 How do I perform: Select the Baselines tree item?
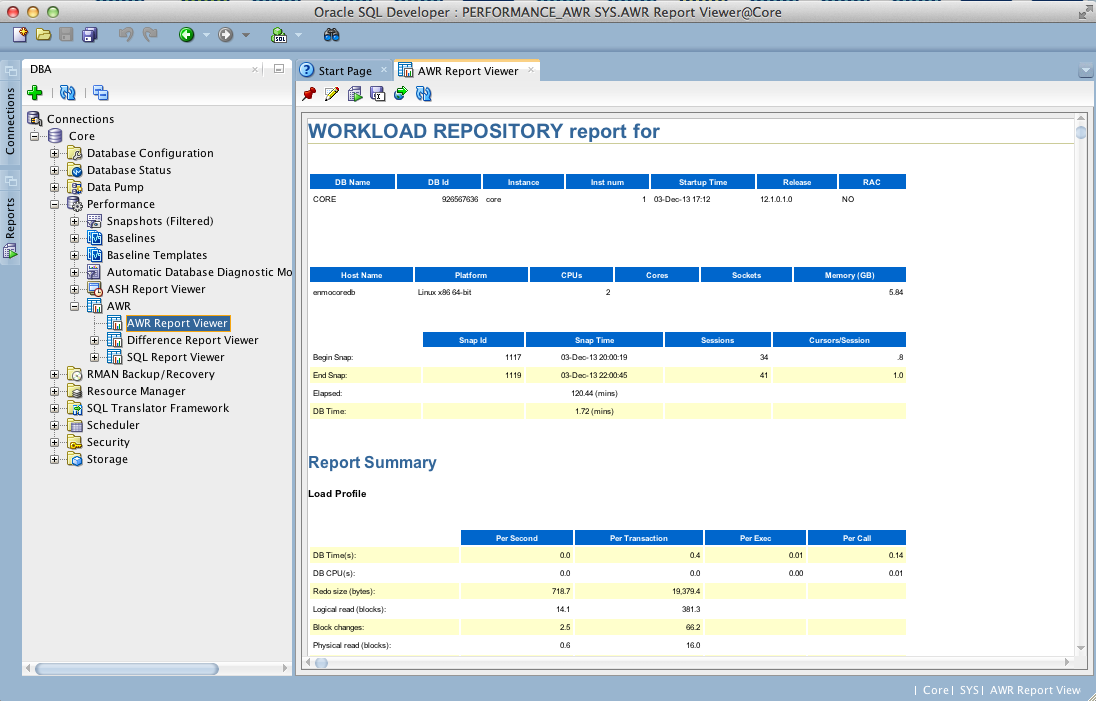[131, 238]
